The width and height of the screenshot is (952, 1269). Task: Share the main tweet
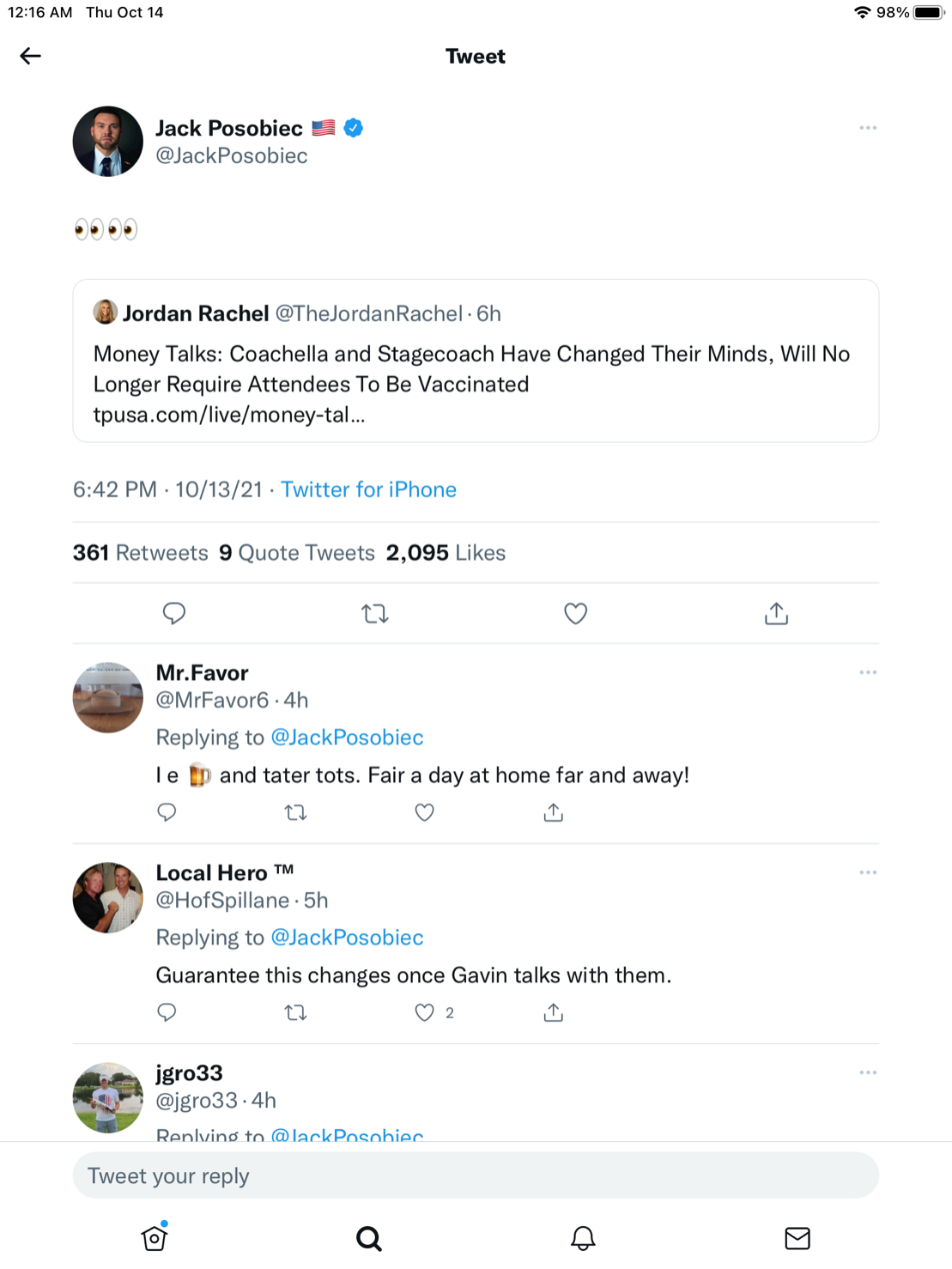(776, 613)
